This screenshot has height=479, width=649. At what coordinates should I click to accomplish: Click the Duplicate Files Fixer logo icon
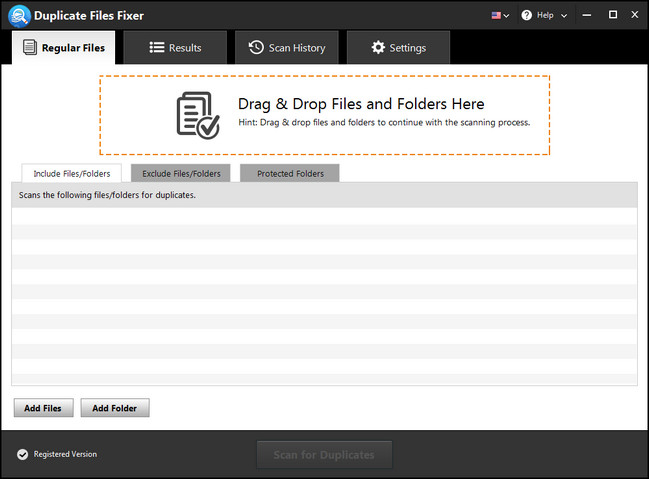[x=17, y=15]
